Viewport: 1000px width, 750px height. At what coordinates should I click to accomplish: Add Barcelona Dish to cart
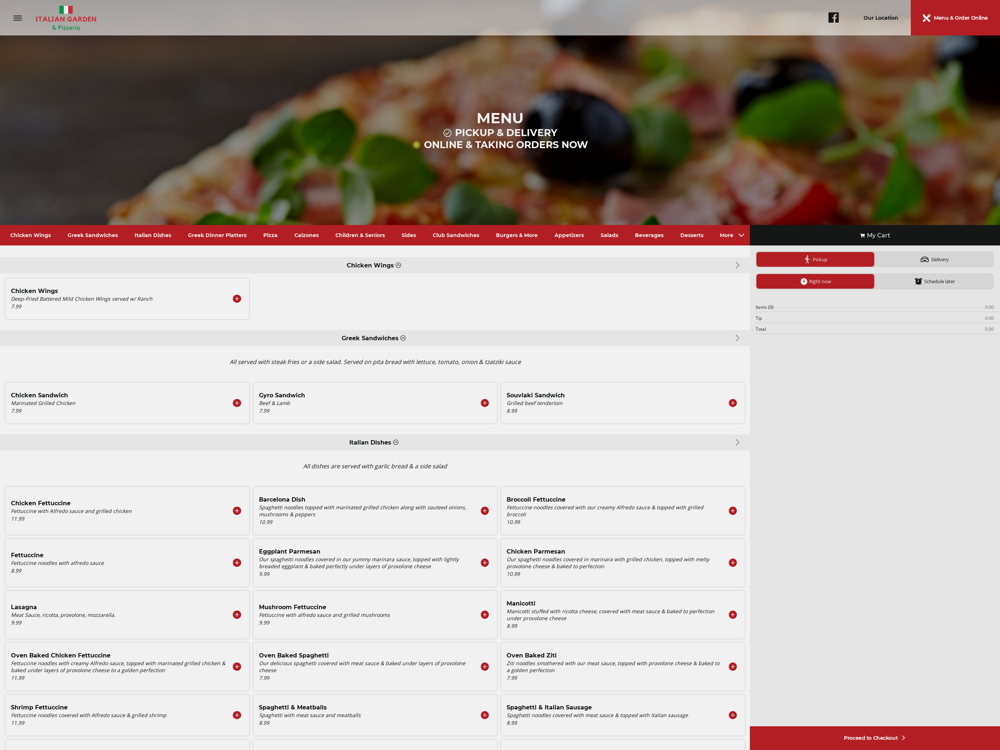pyautogui.click(x=485, y=511)
